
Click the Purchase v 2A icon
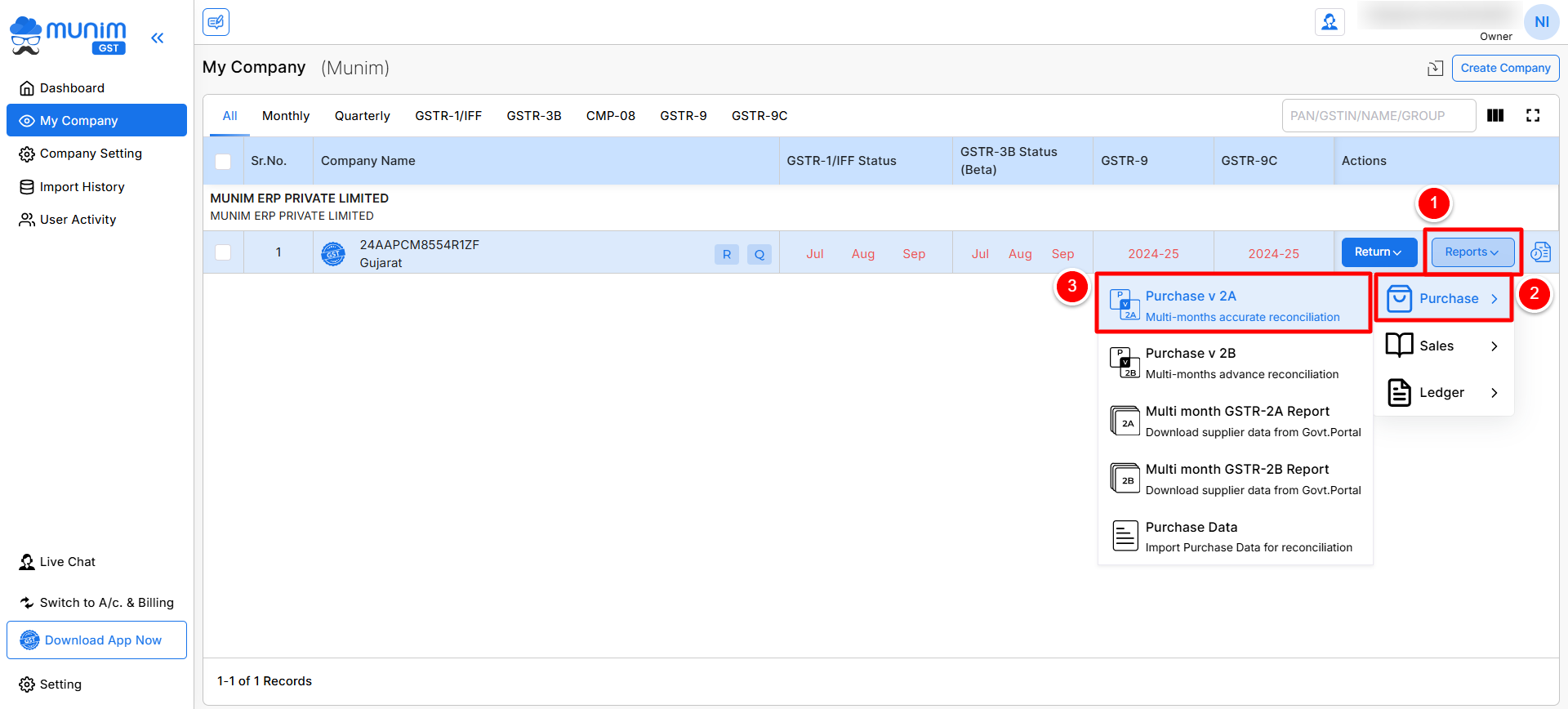1125,305
